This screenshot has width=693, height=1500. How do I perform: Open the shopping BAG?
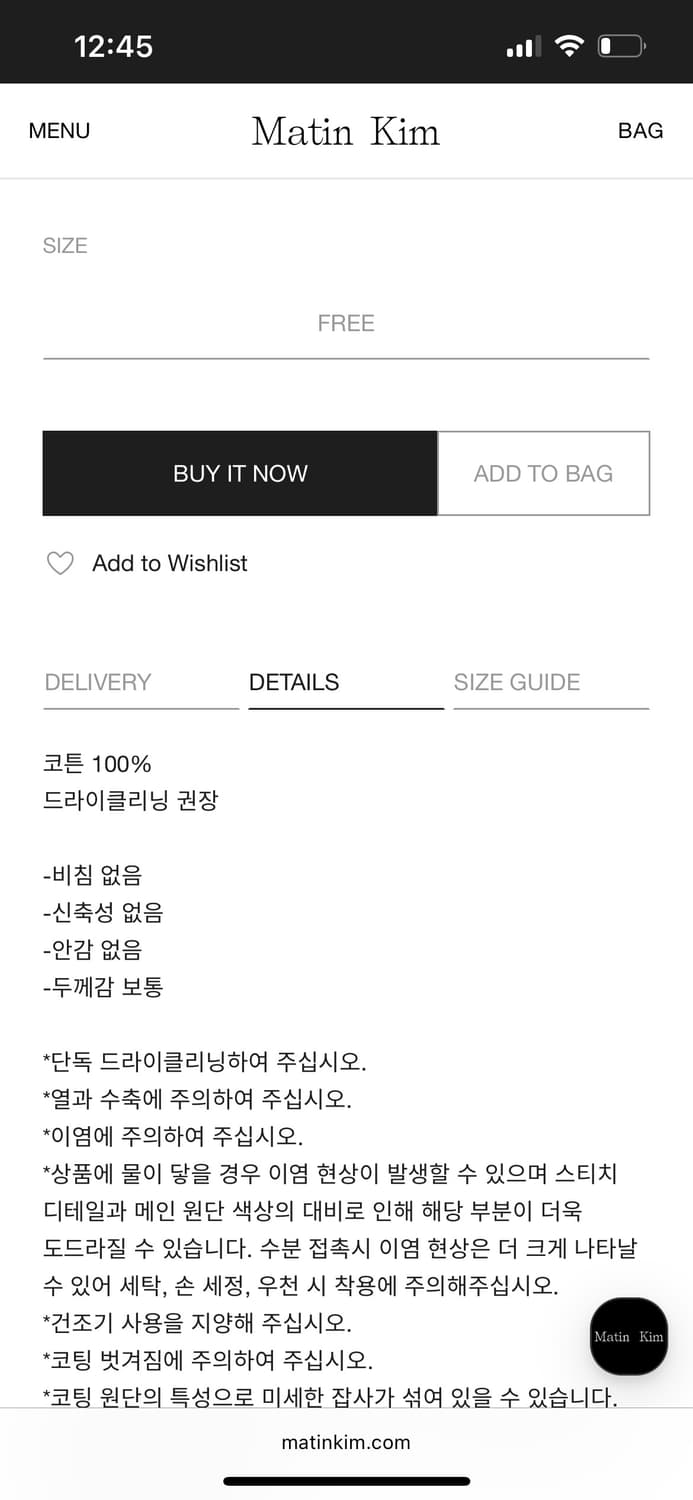640,131
